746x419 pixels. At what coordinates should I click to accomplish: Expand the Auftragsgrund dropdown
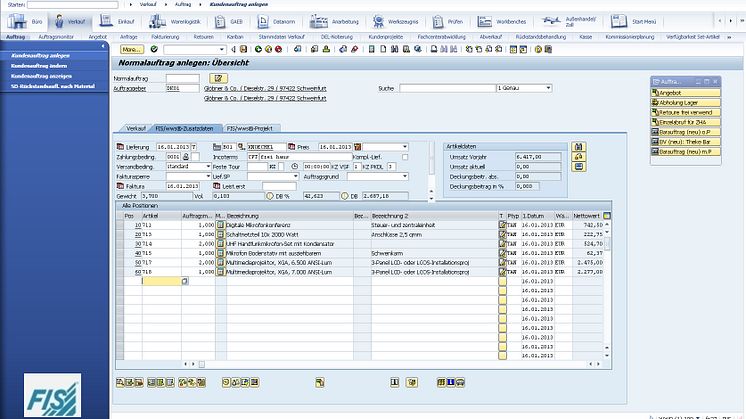[405, 176]
